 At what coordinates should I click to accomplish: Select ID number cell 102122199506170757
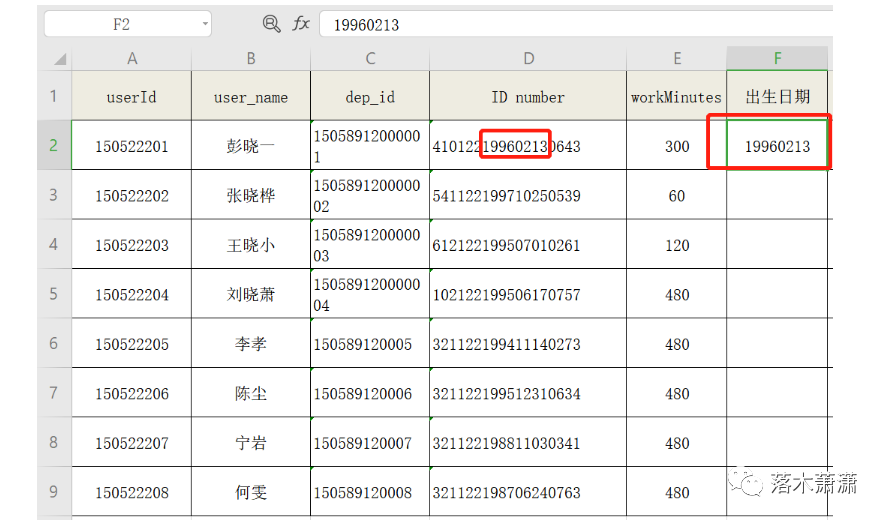[x=528, y=294]
